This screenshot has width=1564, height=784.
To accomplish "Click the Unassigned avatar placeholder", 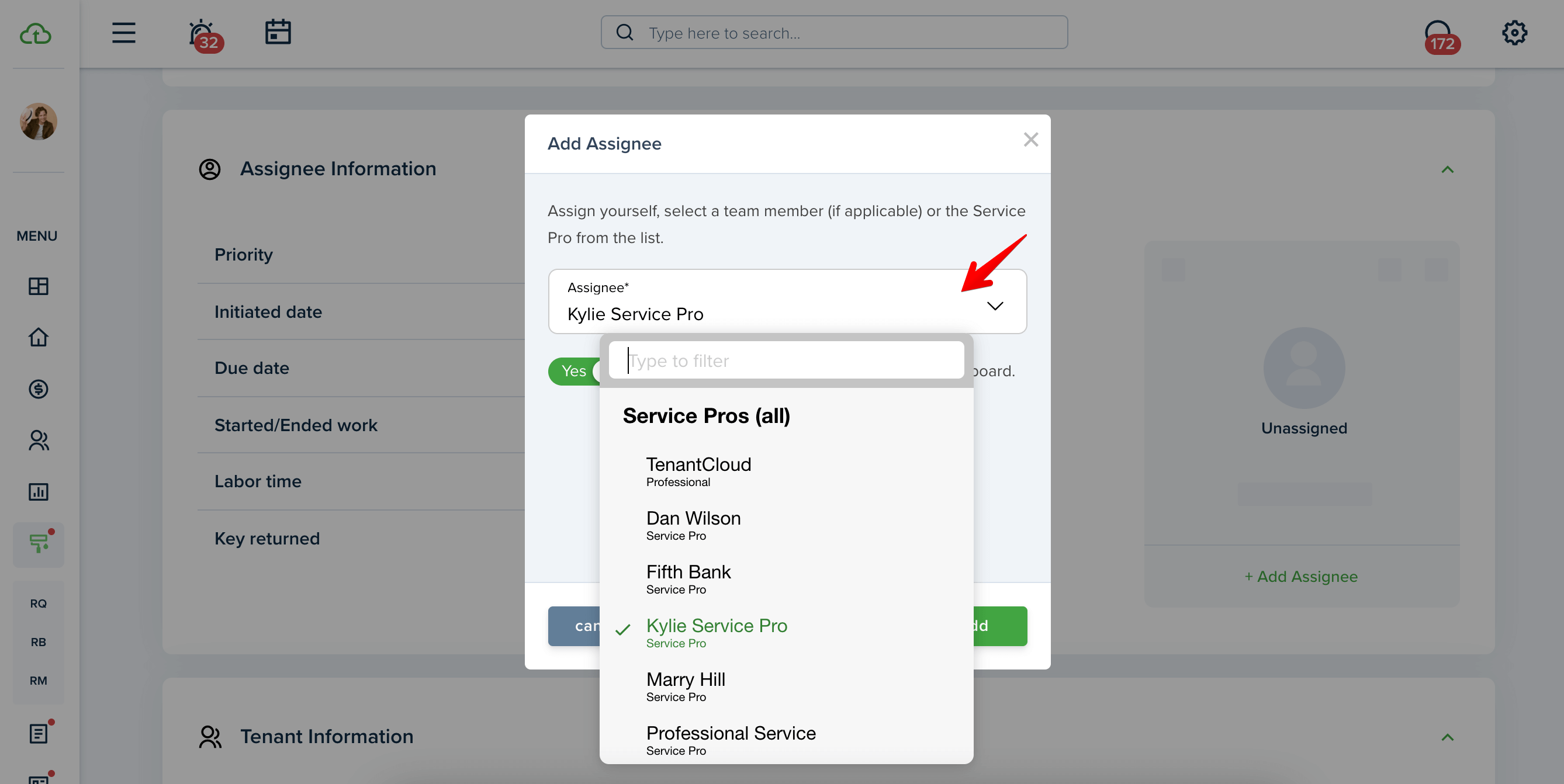I will [1303, 367].
